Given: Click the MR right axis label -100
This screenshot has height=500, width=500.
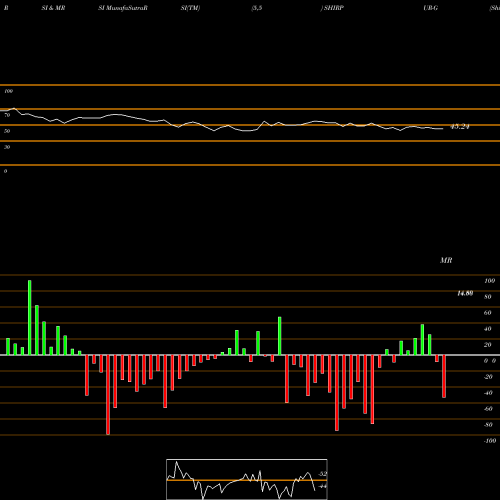Looking at the screenshot, I should point(490,441).
